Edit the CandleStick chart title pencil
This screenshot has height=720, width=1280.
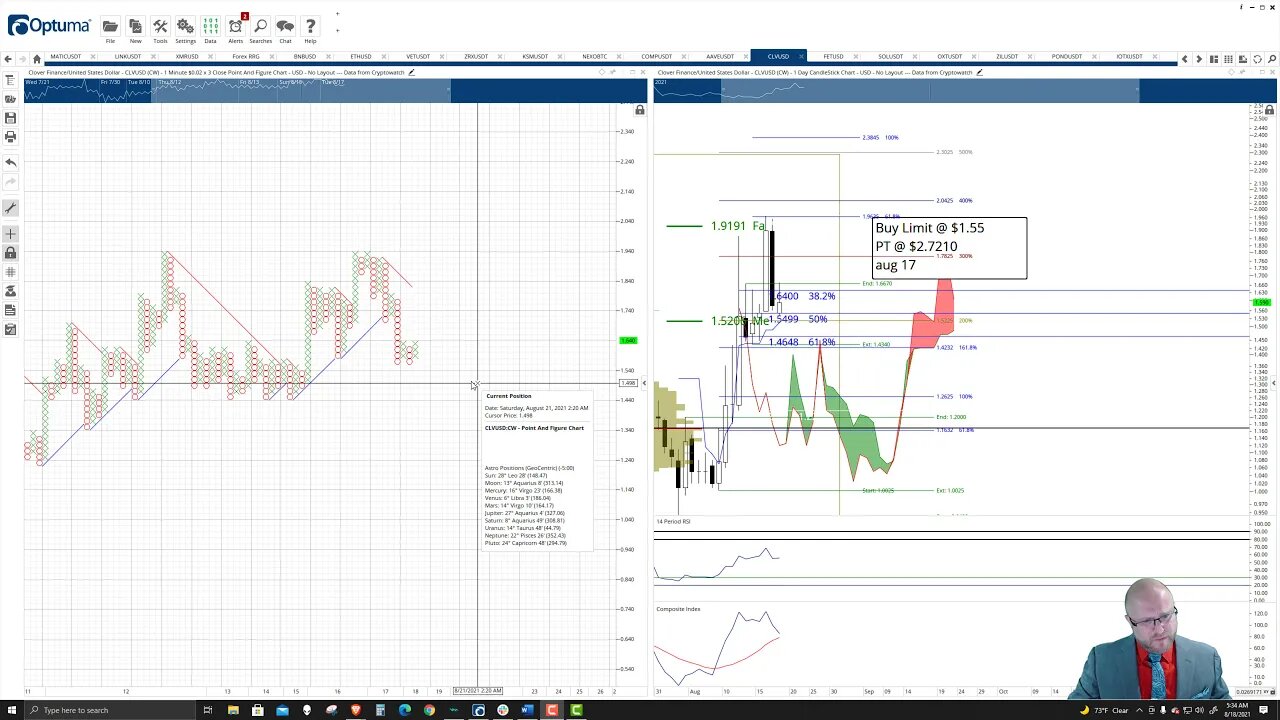pyautogui.click(x=979, y=72)
